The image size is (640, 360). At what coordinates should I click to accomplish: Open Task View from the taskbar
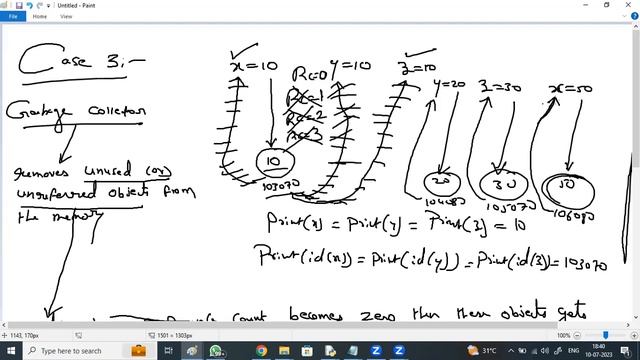point(168,351)
